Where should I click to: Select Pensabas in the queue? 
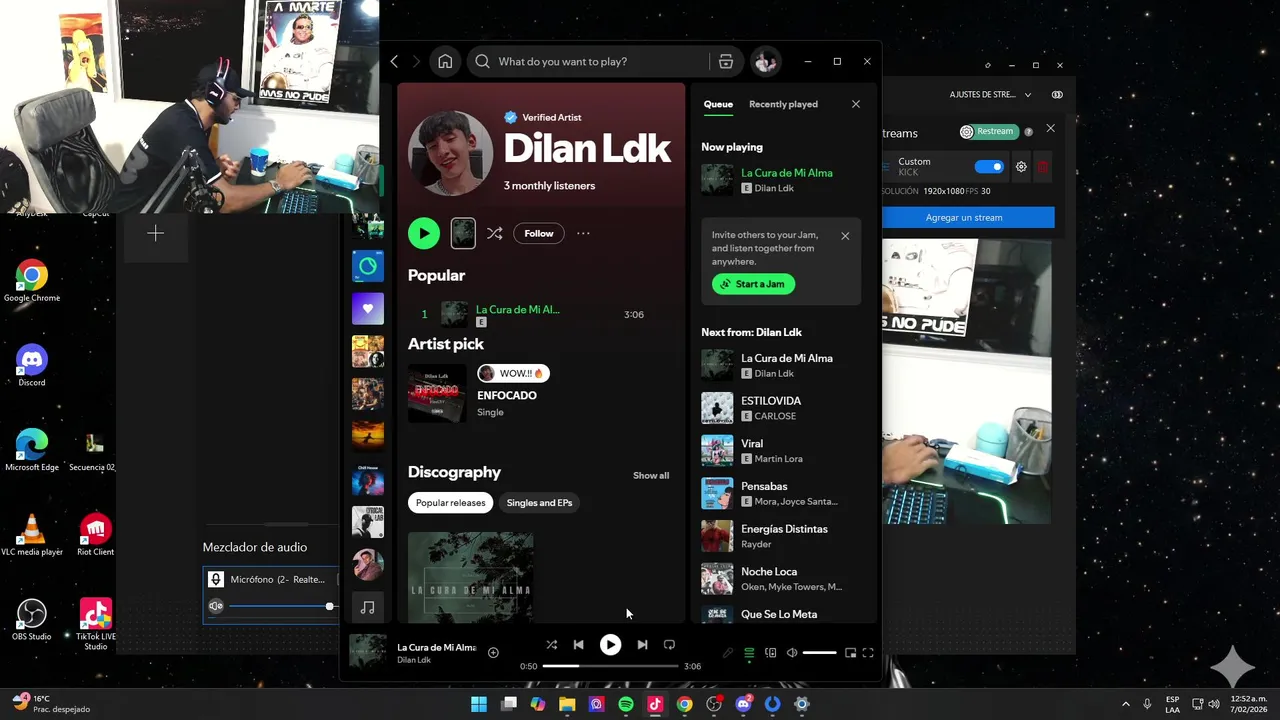coord(780,494)
